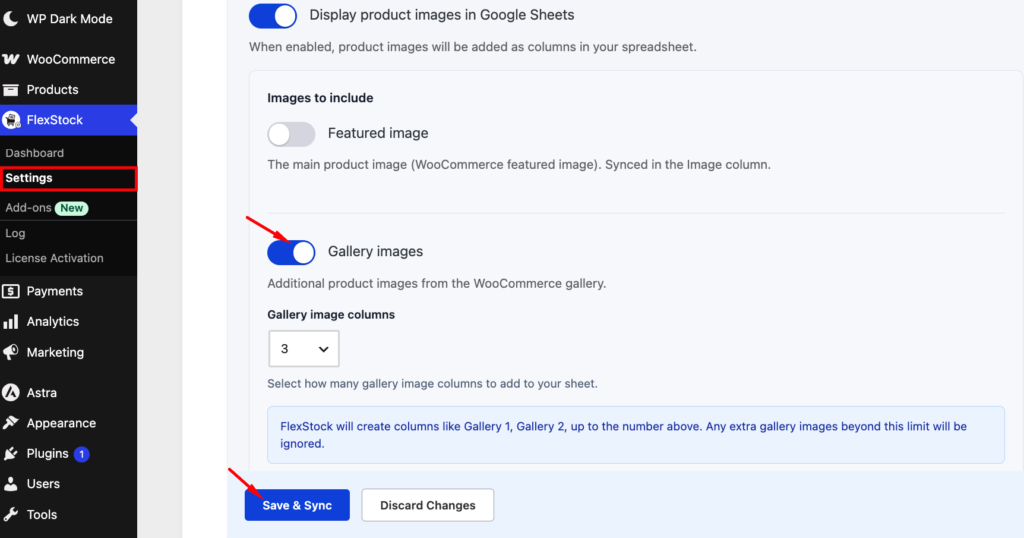Click the Discard Changes button
The image size is (1024, 538).
428,505
